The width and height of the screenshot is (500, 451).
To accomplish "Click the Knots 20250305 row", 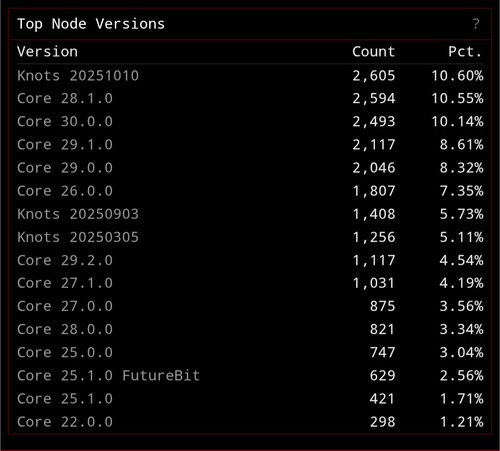I will (250, 237).
